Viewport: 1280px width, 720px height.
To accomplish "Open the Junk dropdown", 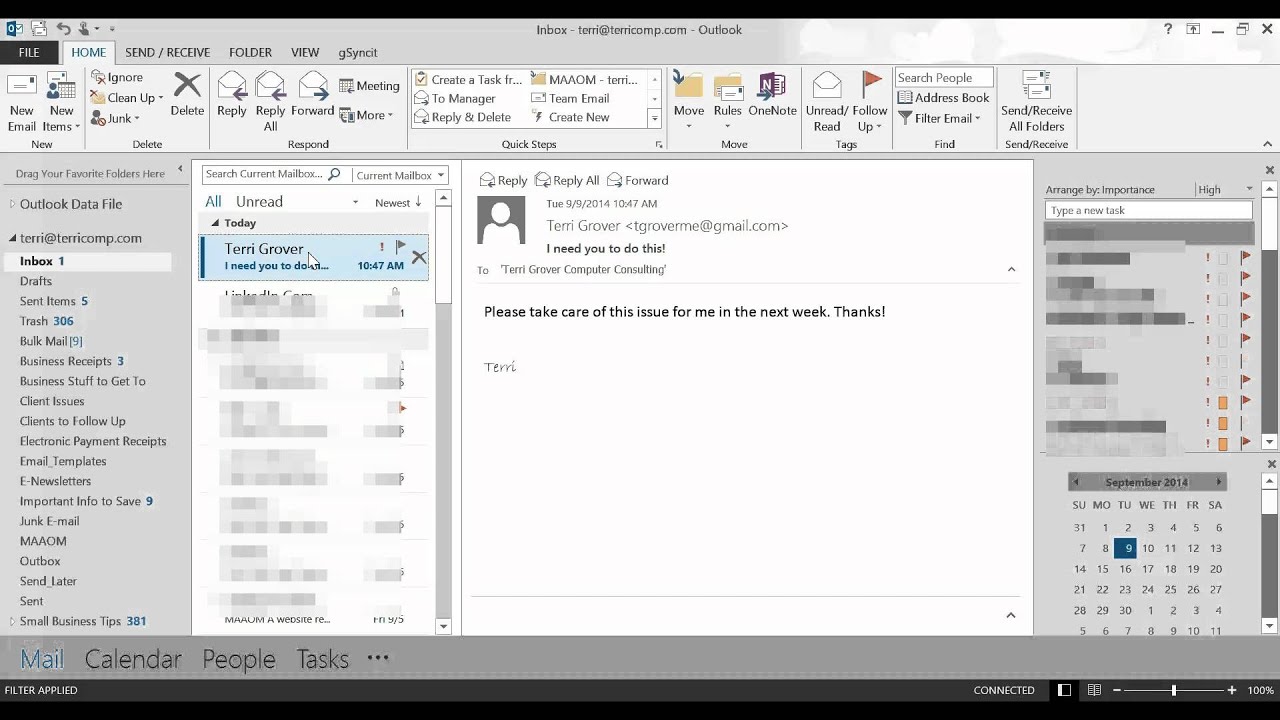I will click(116, 118).
